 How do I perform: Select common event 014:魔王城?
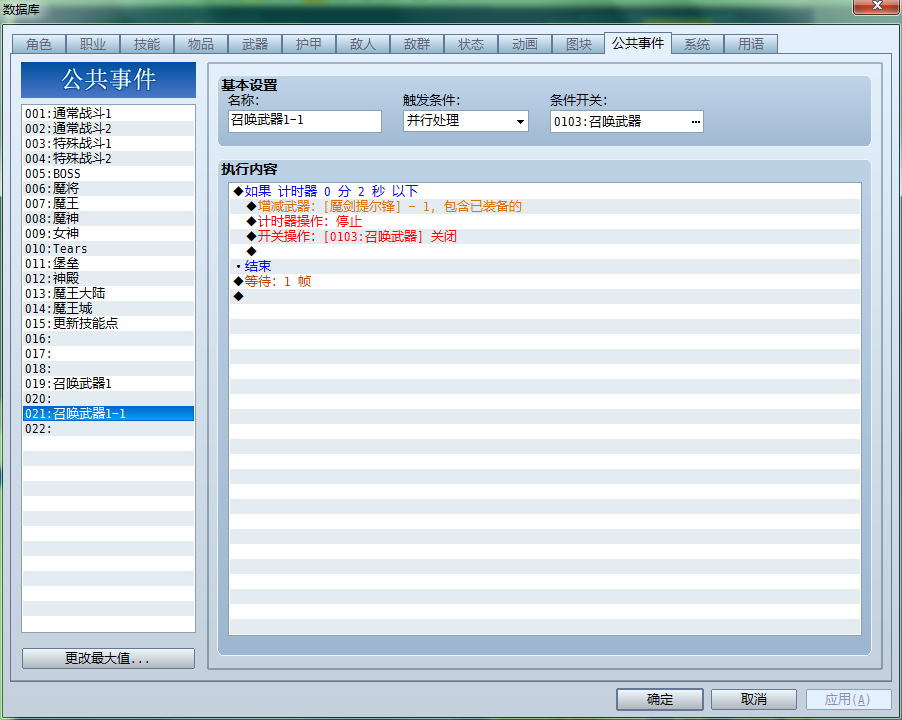point(108,308)
